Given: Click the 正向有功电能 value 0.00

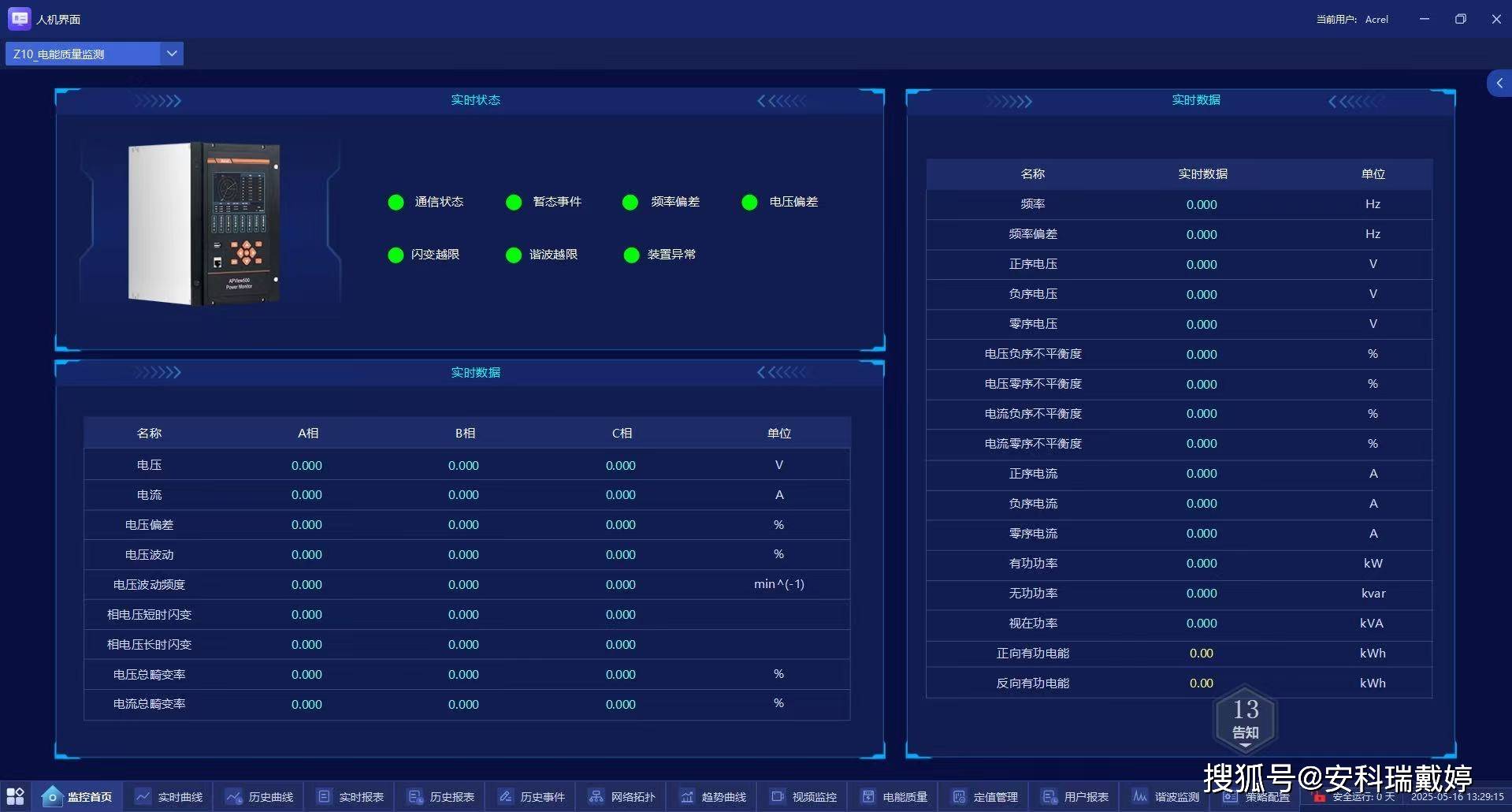Looking at the screenshot, I should [x=1202, y=653].
